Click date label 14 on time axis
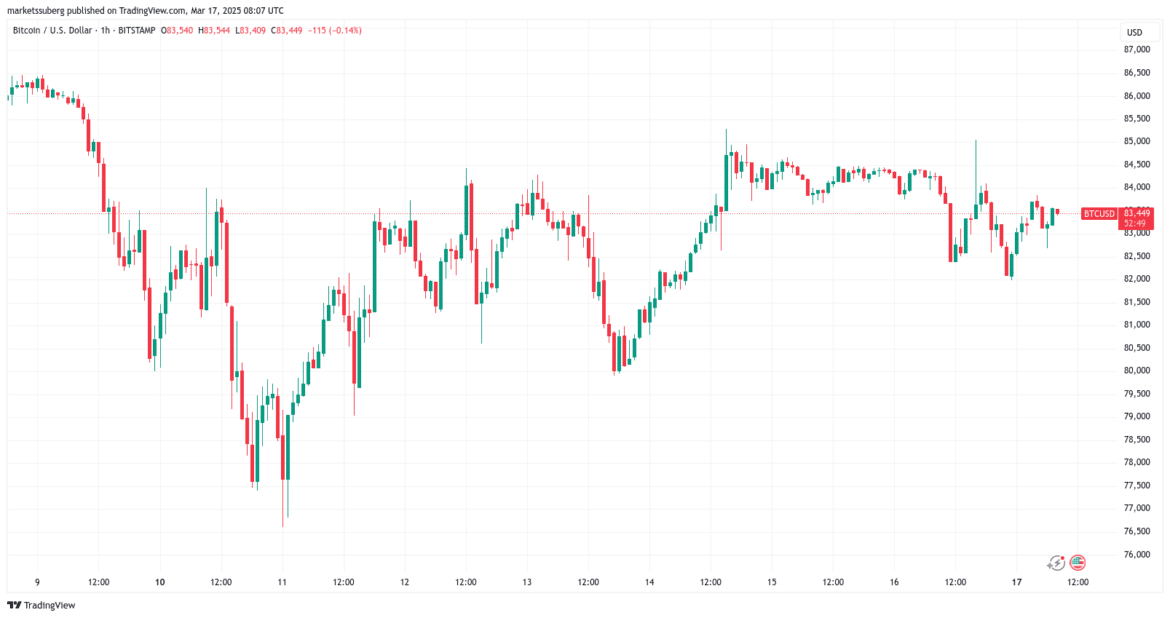The width and height of the screenshot is (1170, 618). [x=649, y=582]
